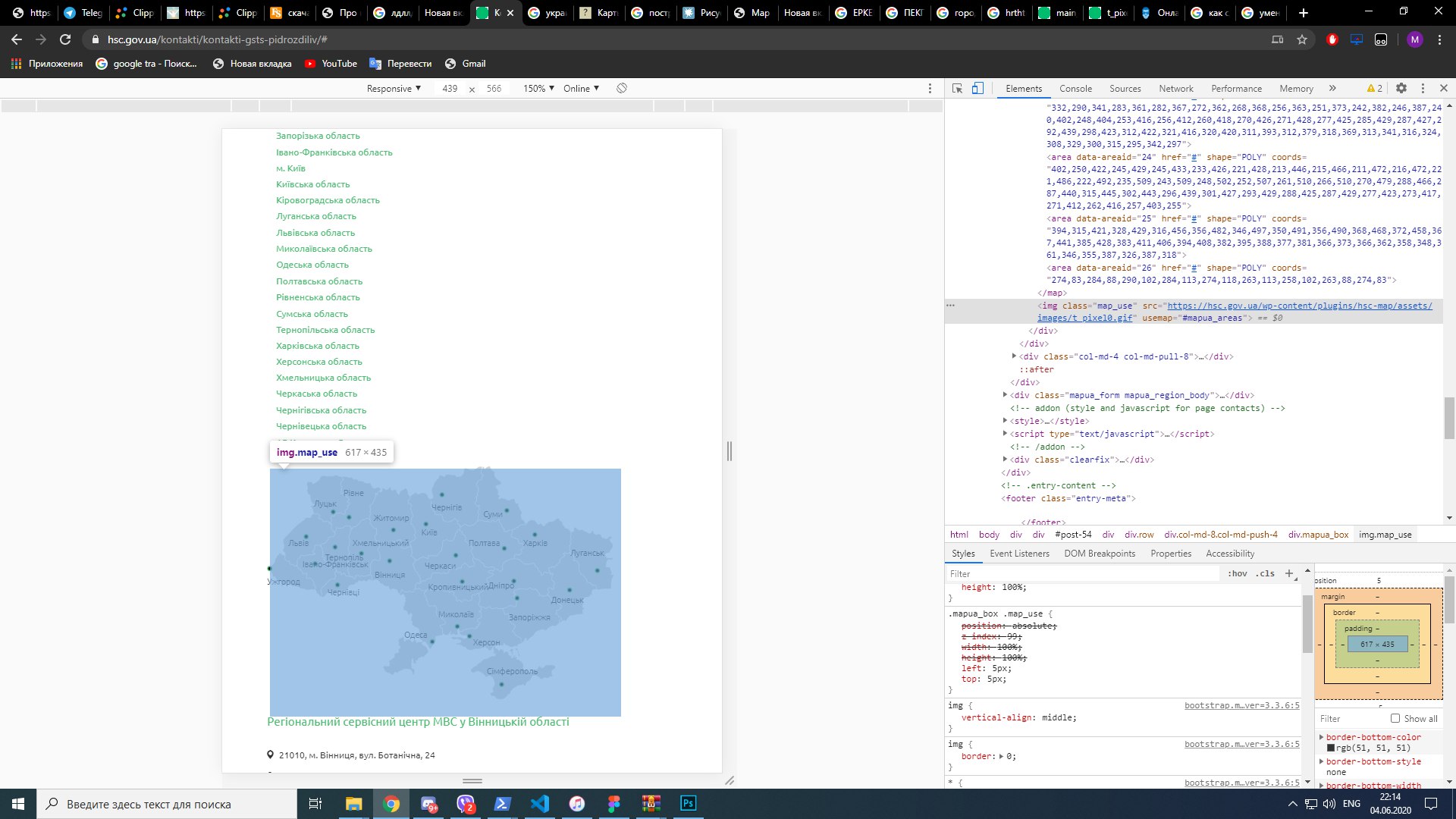Viewport: 1456px width, 819px height.
Task: Click the warnings count badge in DevTools
Action: point(1374,89)
